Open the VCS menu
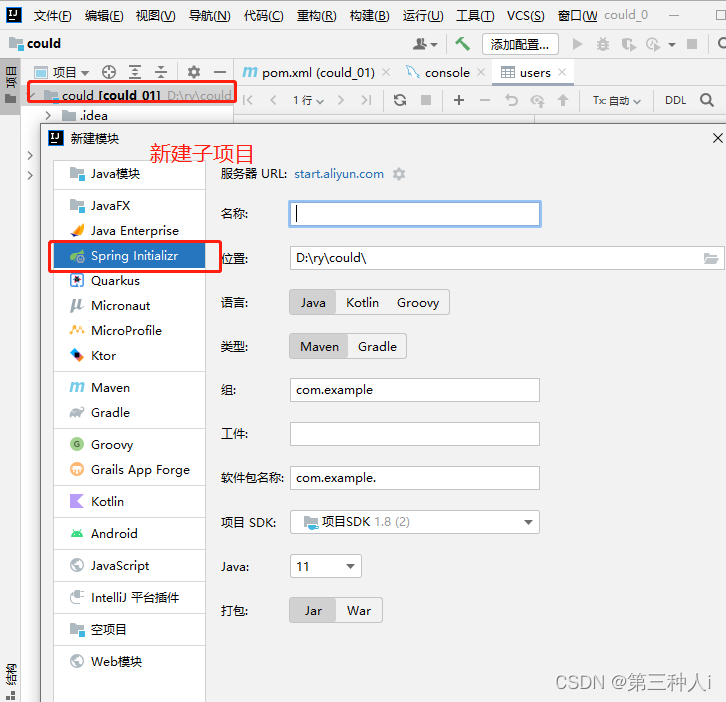Viewport: 726px width, 702px height. tap(526, 16)
